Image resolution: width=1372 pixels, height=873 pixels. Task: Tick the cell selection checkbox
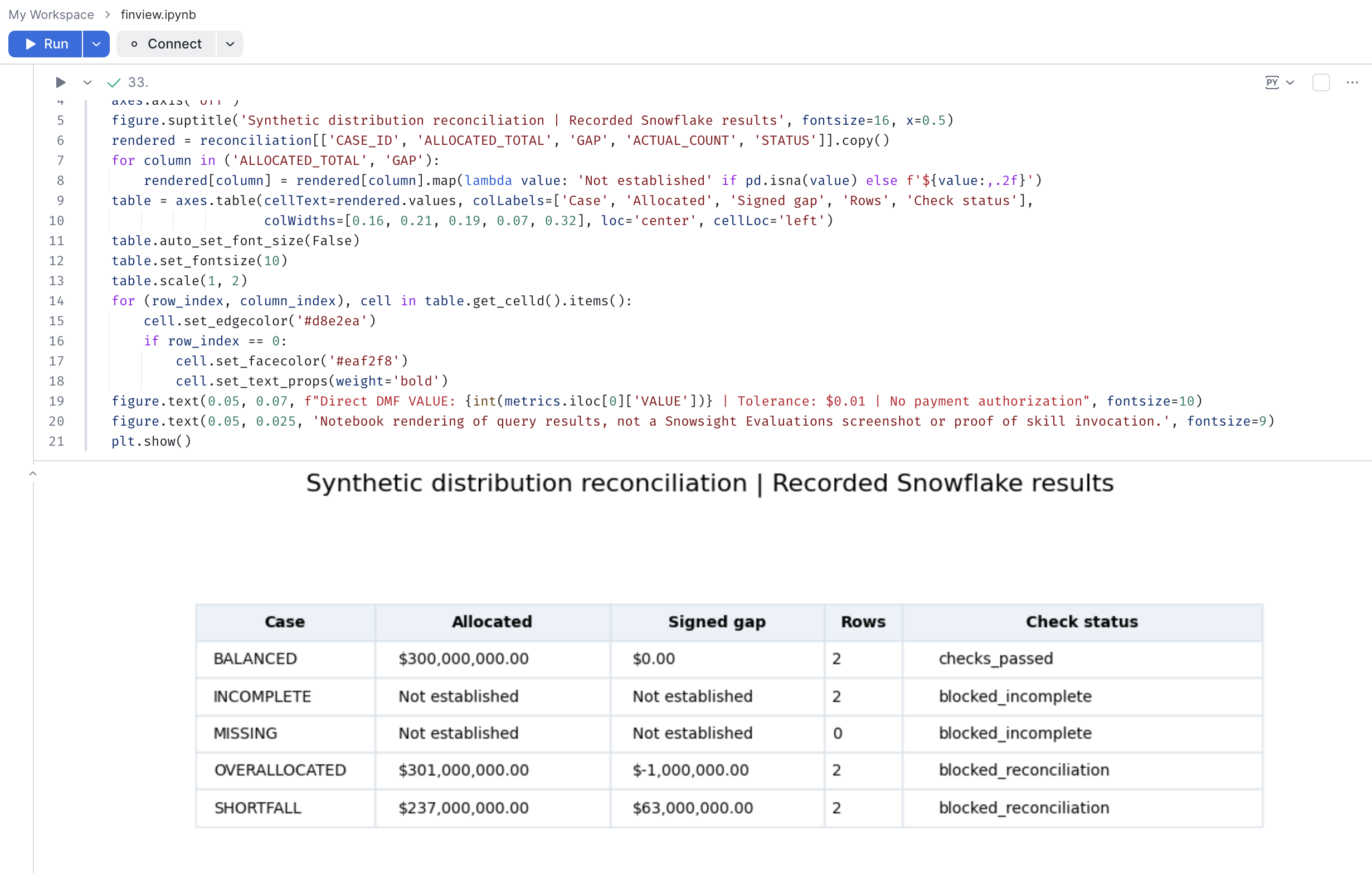tap(1321, 82)
